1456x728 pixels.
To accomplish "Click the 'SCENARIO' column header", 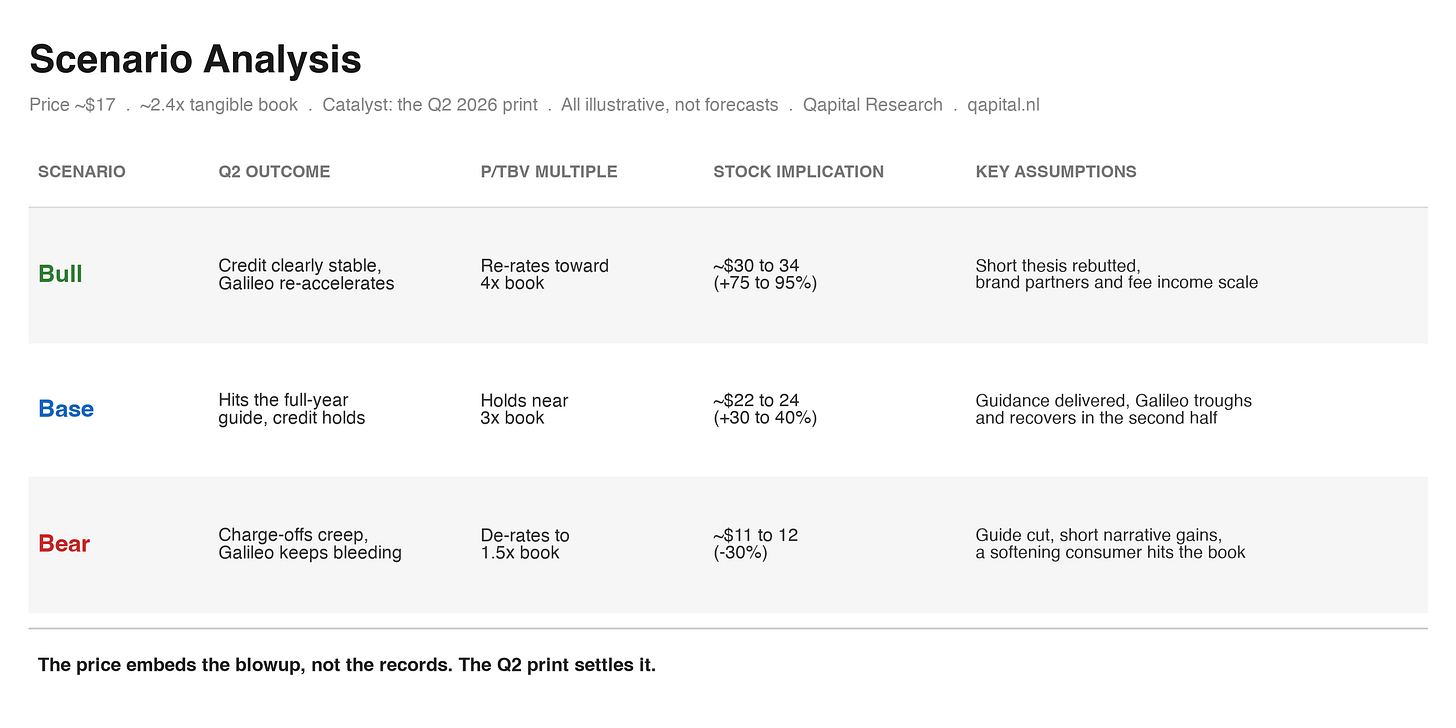I will pos(82,172).
